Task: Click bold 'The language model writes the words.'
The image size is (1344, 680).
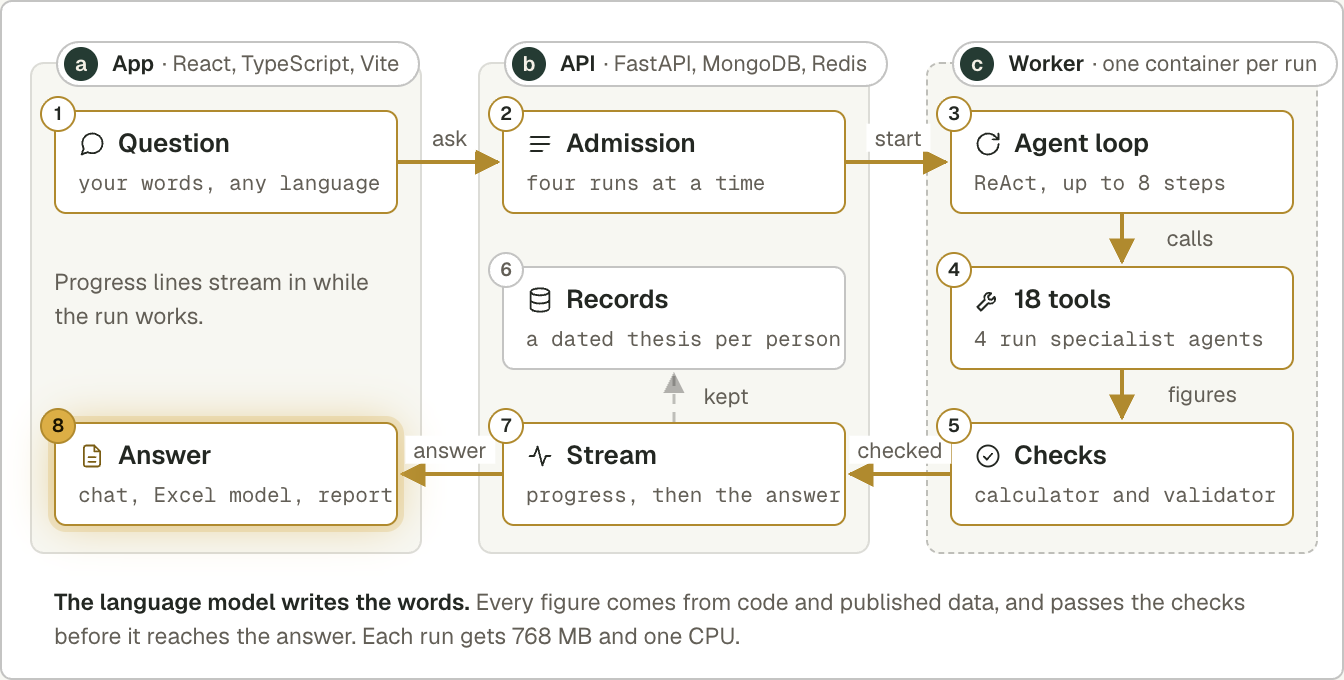Action: tap(262, 603)
